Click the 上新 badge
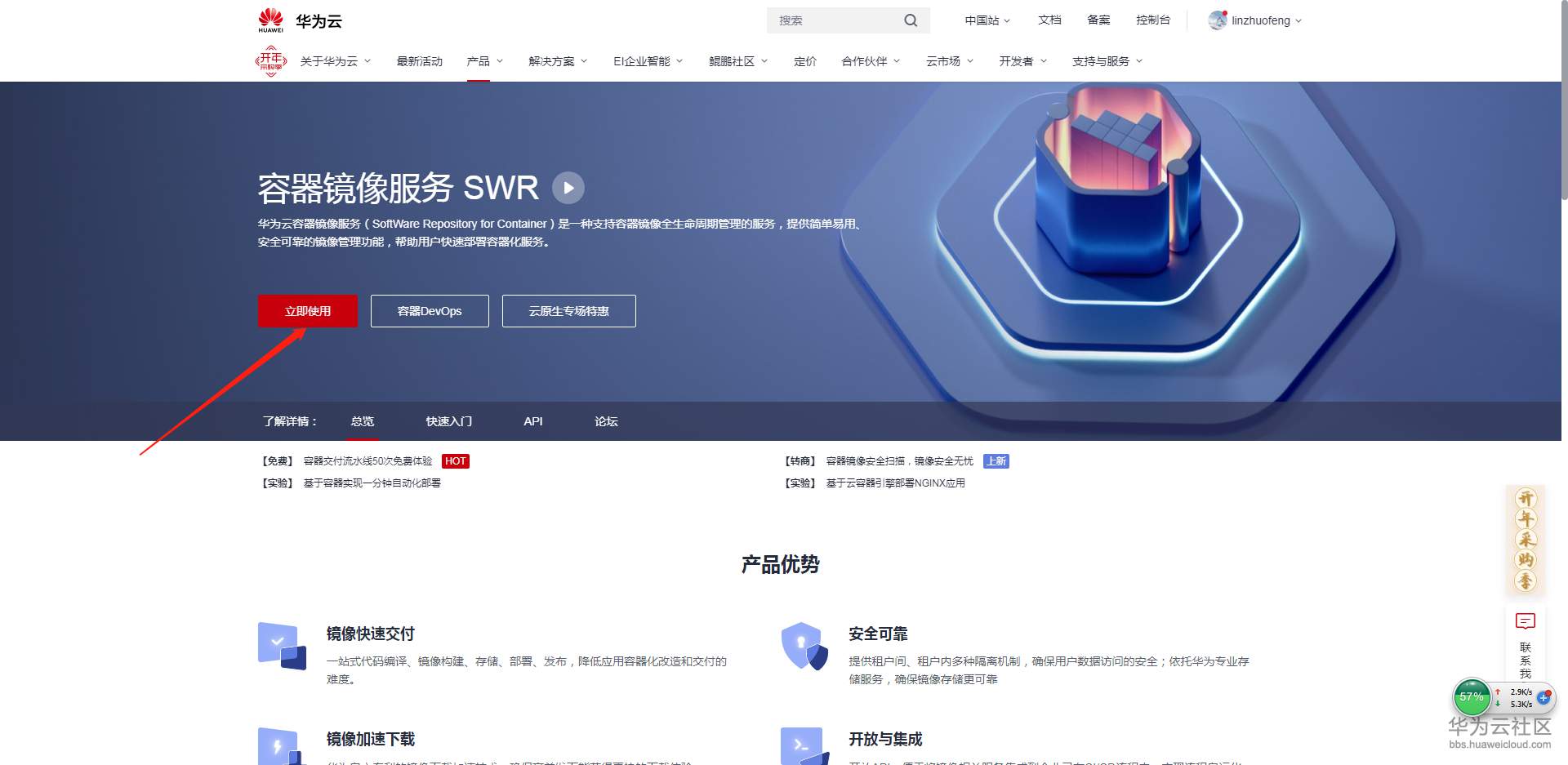The width and height of the screenshot is (1568, 765). click(x=996, y=461)
